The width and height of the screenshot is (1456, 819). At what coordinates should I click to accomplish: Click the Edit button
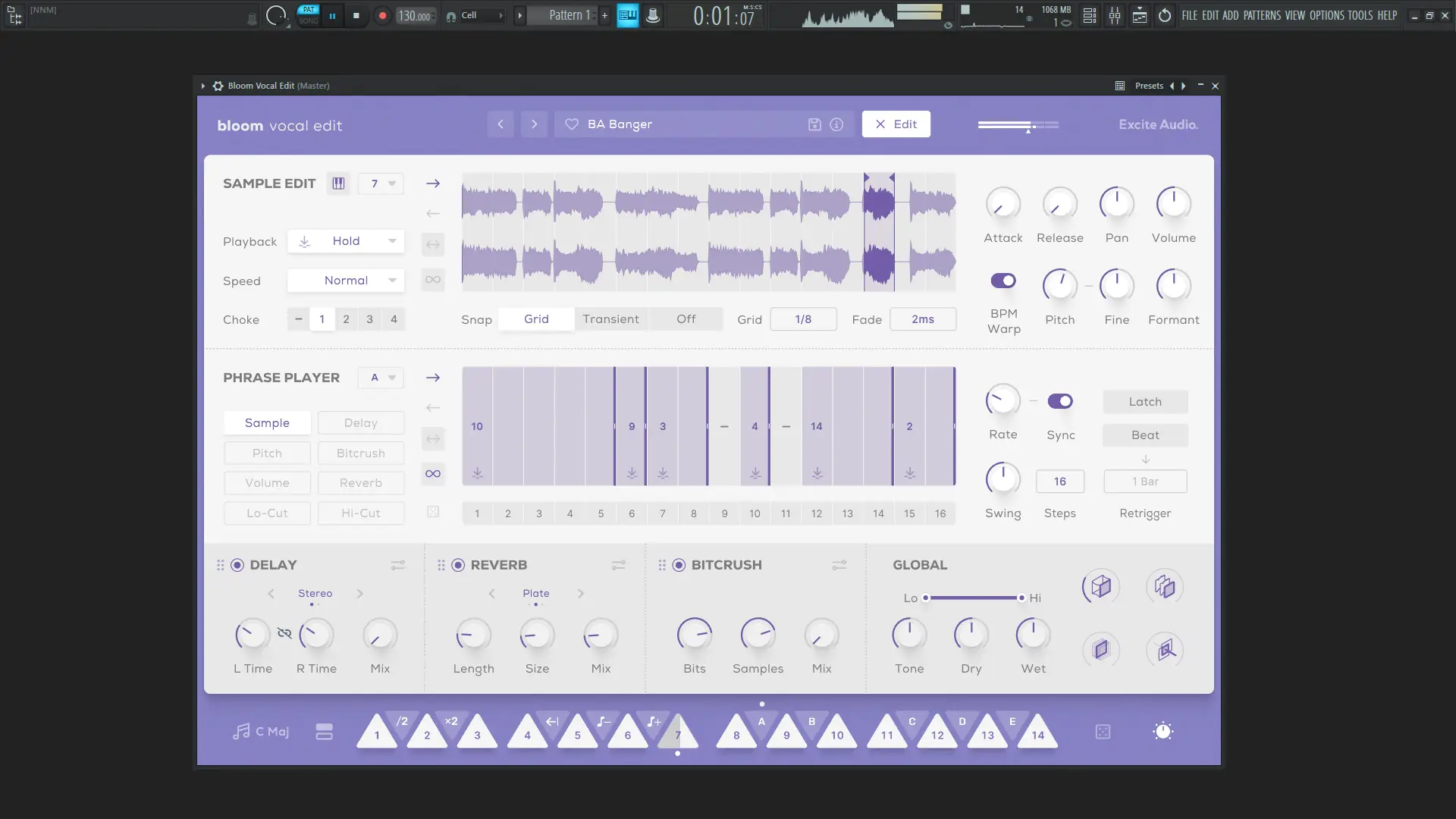coord(896,124)
